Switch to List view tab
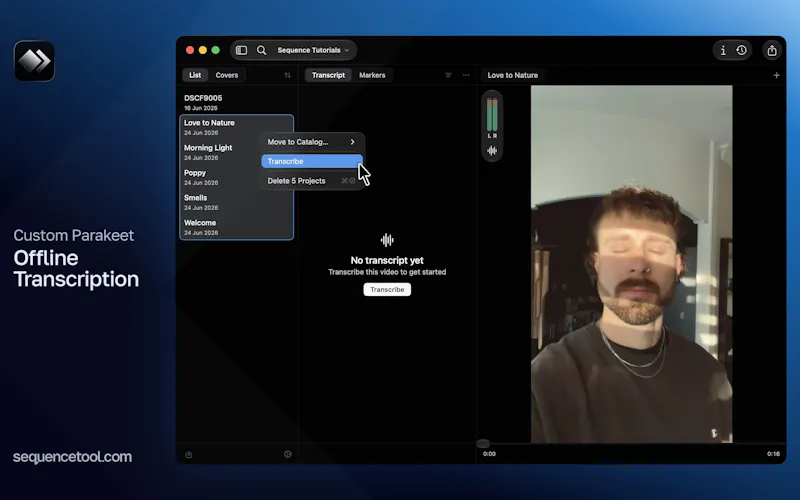 [195, 75]
